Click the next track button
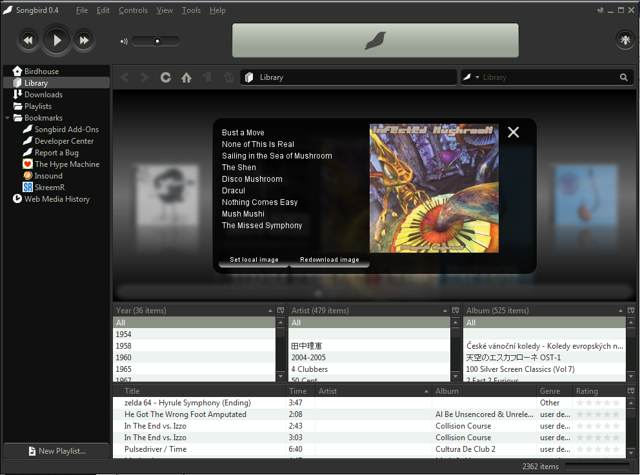Viewport: 640px width, 475px height. click(84, 40)
